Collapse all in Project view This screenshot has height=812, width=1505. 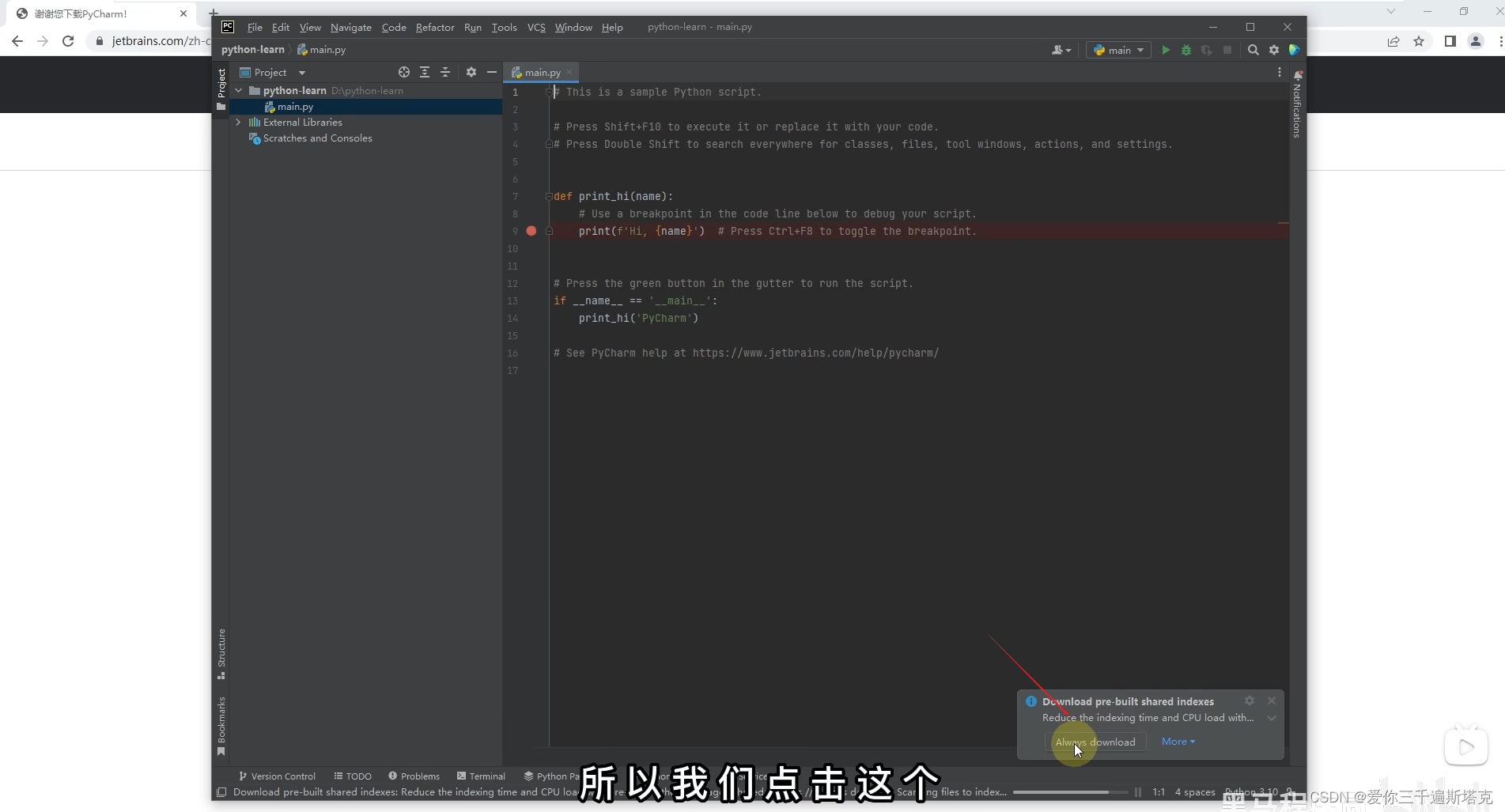445,72
